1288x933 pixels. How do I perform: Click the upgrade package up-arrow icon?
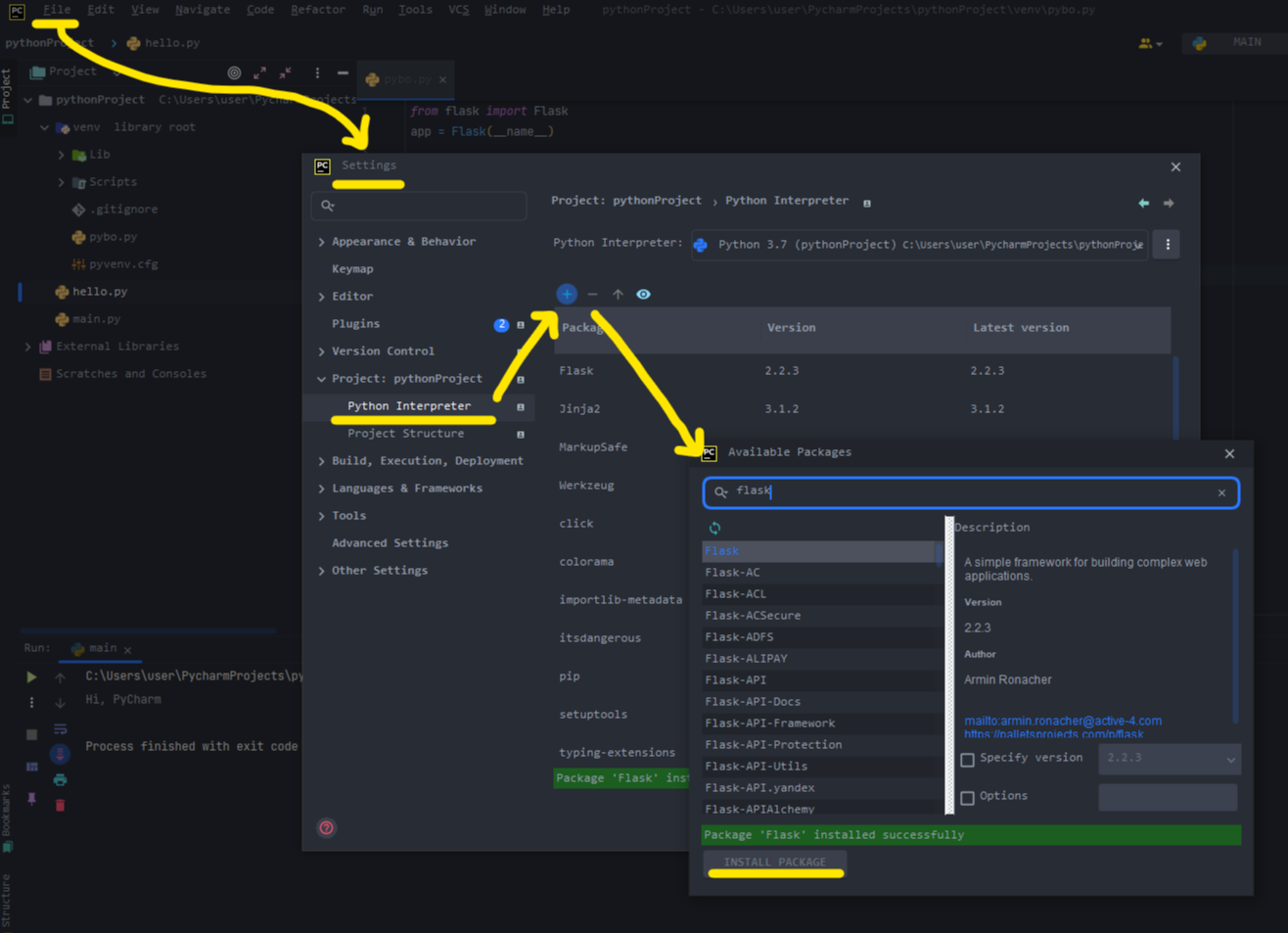(x=618, y=294)
